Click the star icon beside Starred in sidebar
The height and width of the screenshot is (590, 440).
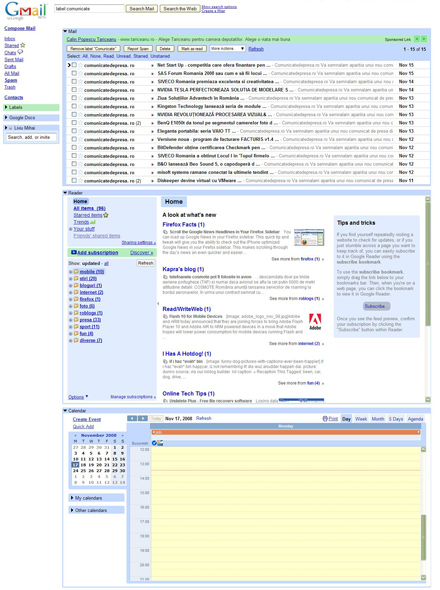pyautogui.click(x=23, y=45)
